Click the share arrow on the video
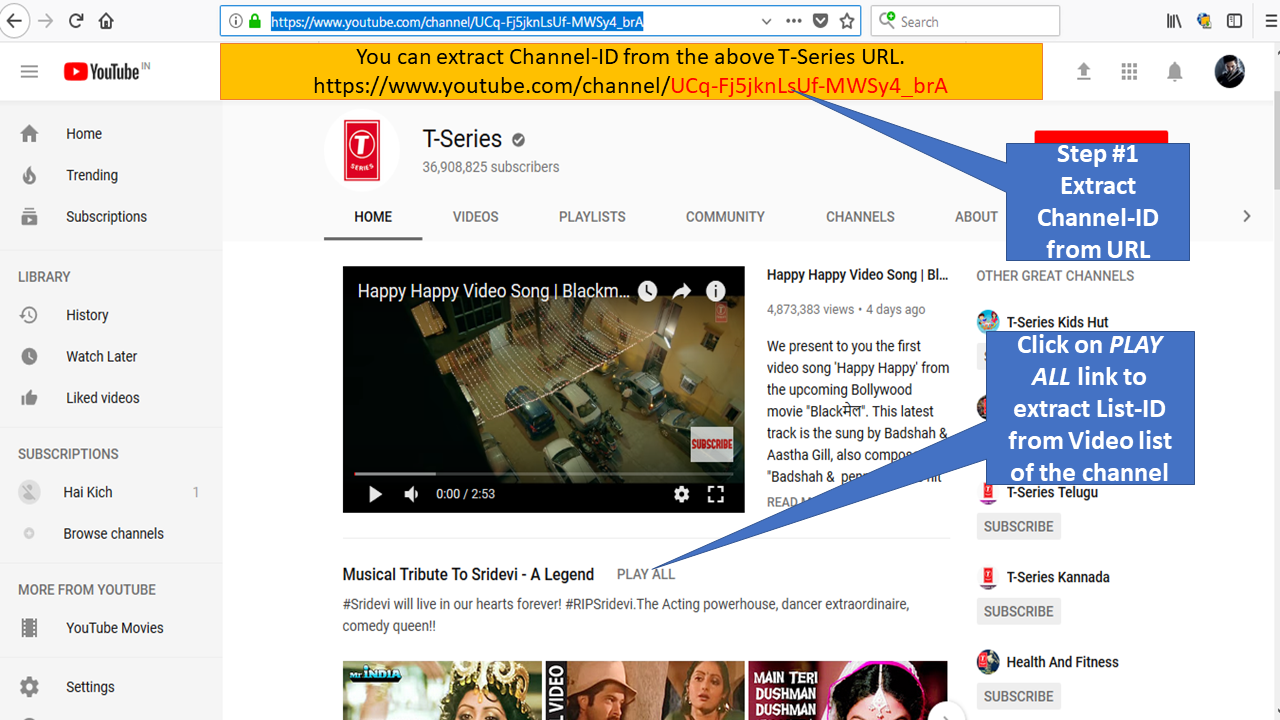The height and width of the screenshot is (720, 1280). (x=681, y=291)
